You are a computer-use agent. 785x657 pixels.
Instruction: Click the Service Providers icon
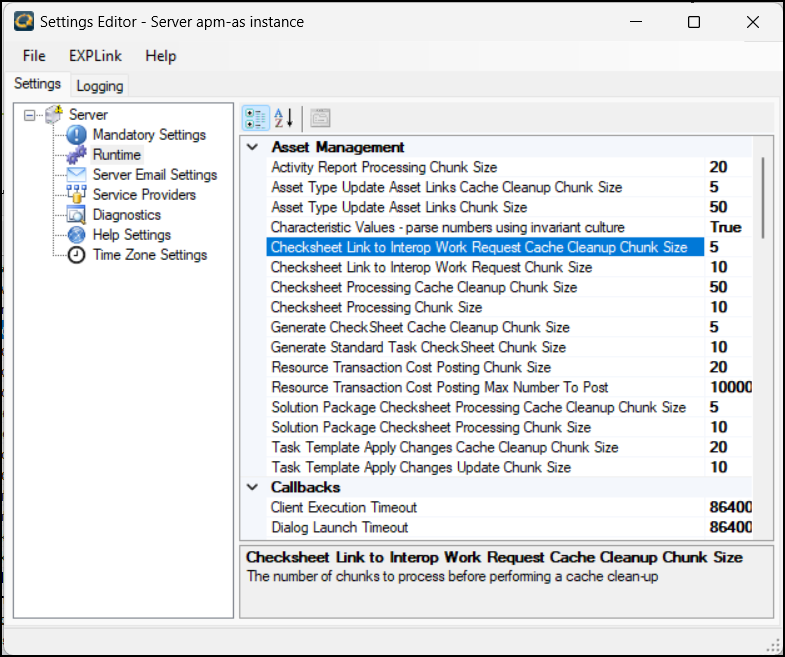[x=77, y=195]
